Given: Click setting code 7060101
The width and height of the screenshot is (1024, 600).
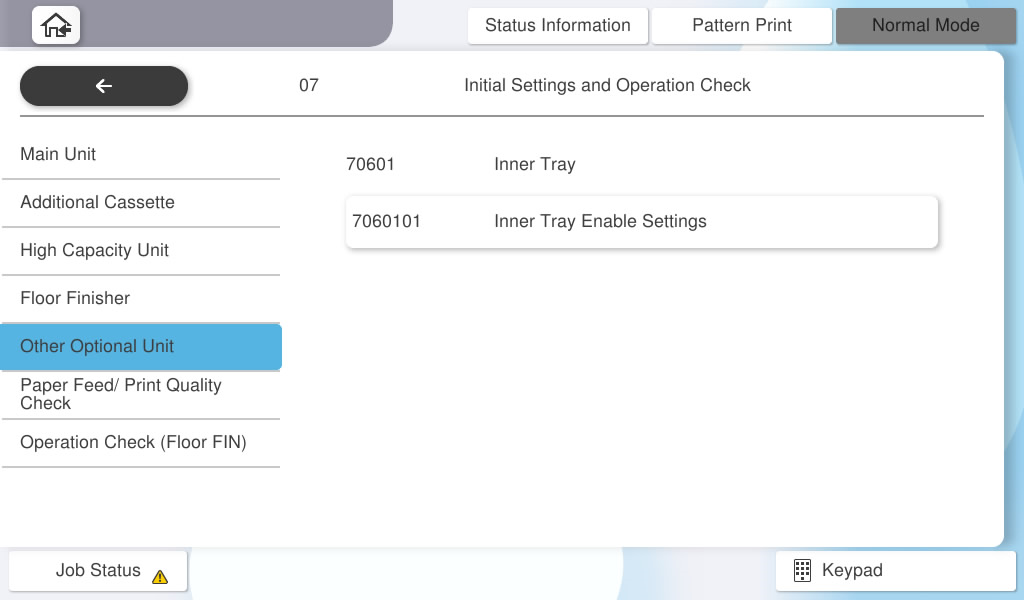Looking at the screenshot, I should pos(387,222).
